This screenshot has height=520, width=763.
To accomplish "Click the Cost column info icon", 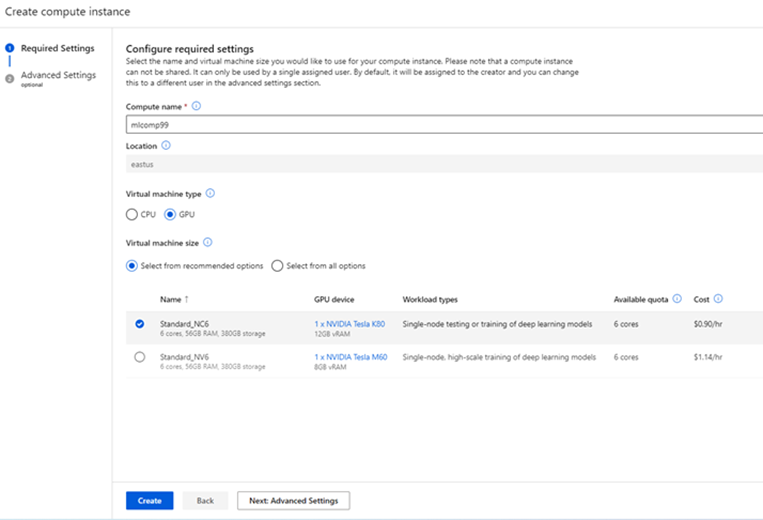I will (x=718, y=299).
